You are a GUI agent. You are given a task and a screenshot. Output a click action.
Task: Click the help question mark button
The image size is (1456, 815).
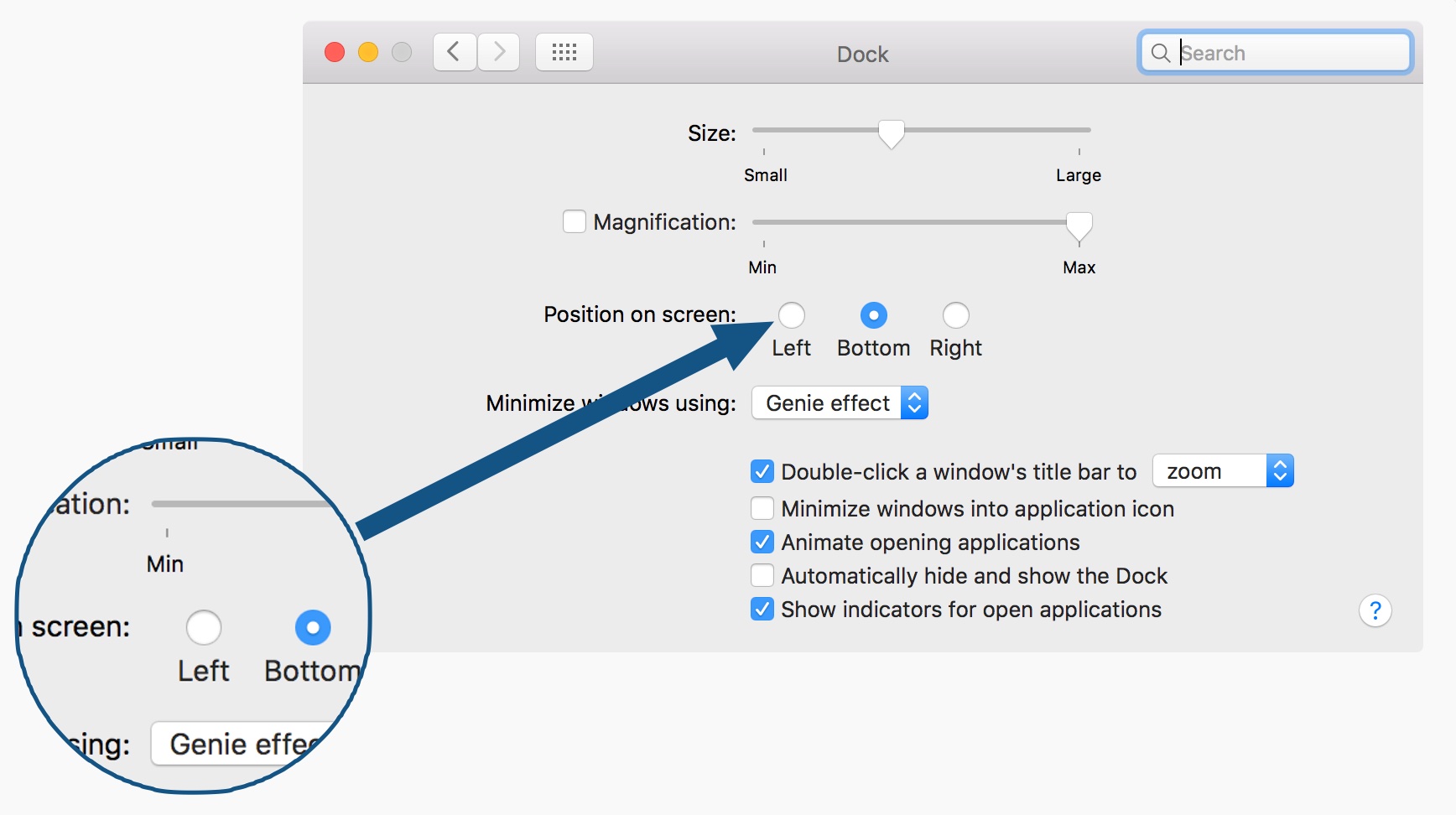pyautogui.click(x=1375, y=610)
